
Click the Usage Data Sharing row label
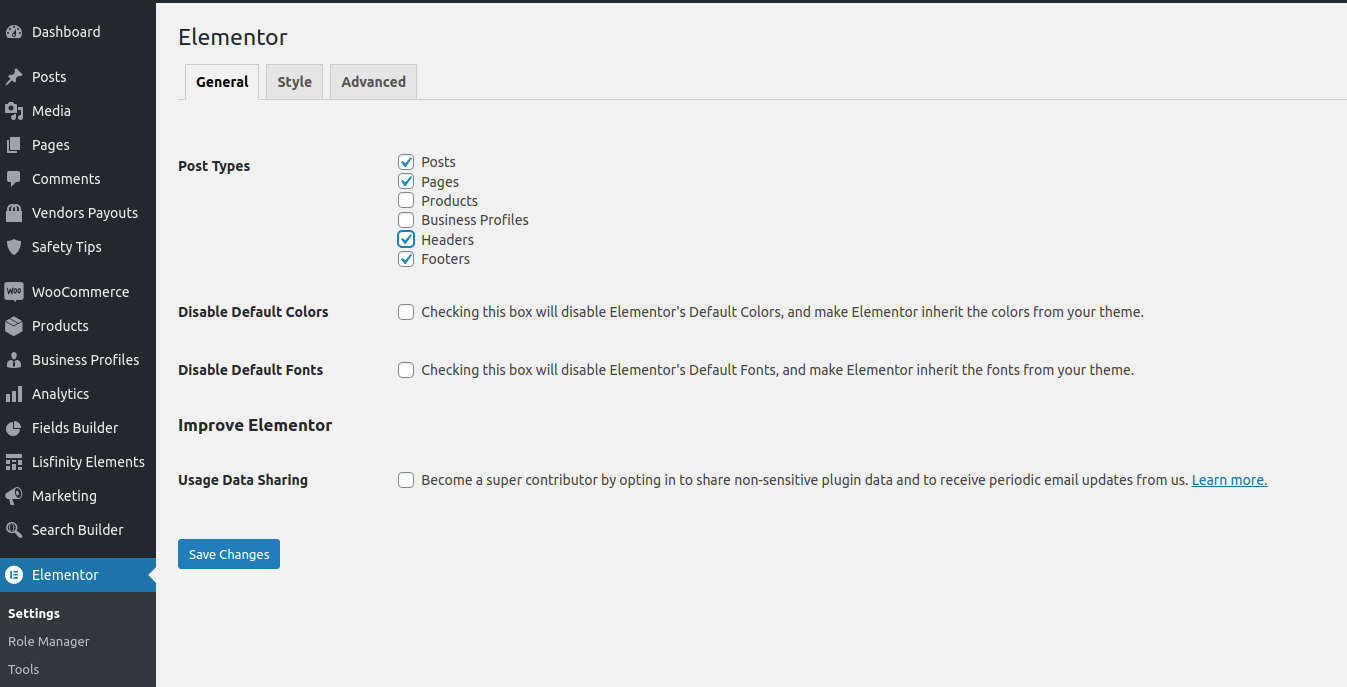[x=243, y=480]
